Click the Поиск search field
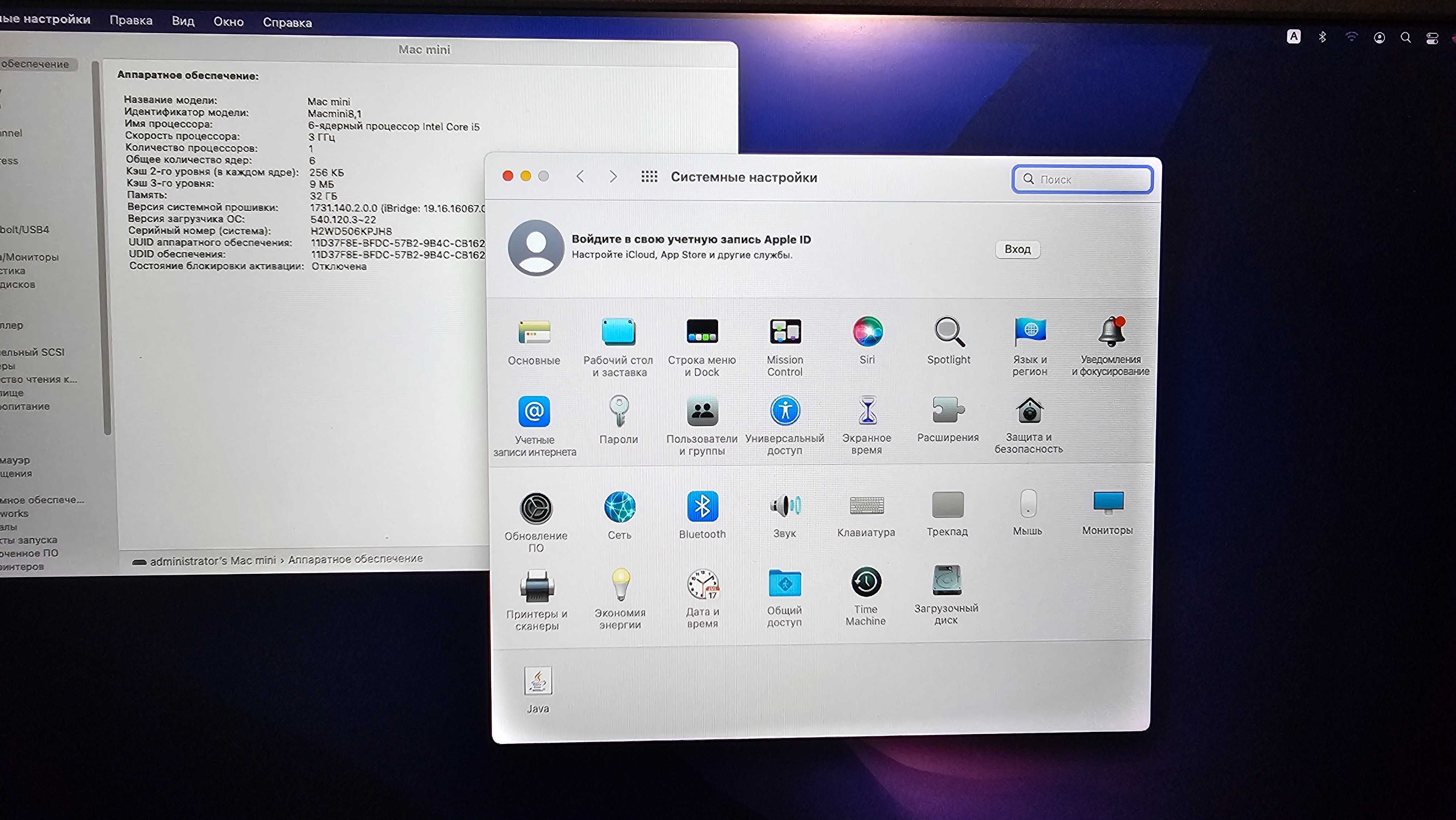Screen dimensions: 1456x820 click(1083, 179)
